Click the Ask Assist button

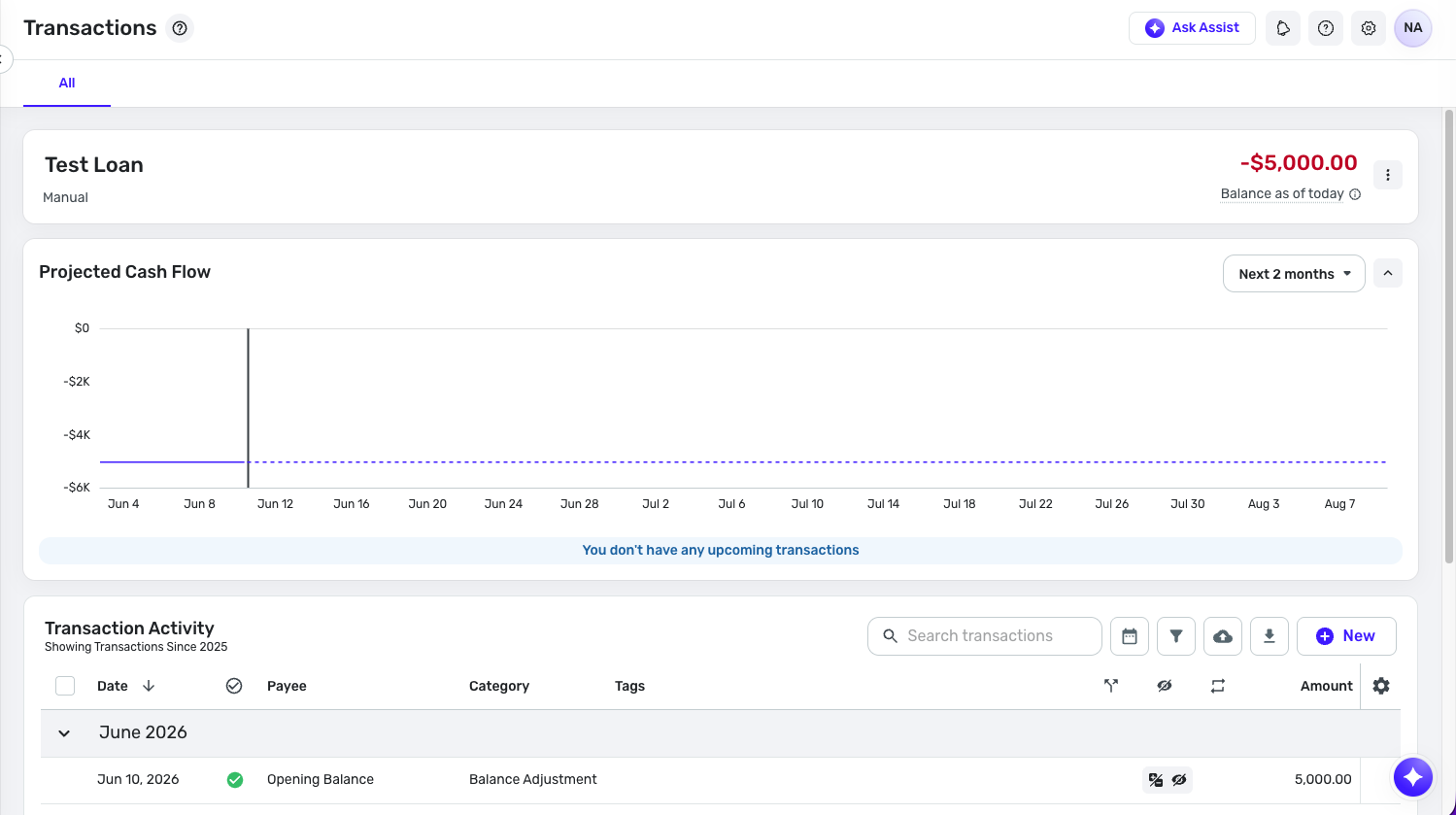coord(1192,28)
